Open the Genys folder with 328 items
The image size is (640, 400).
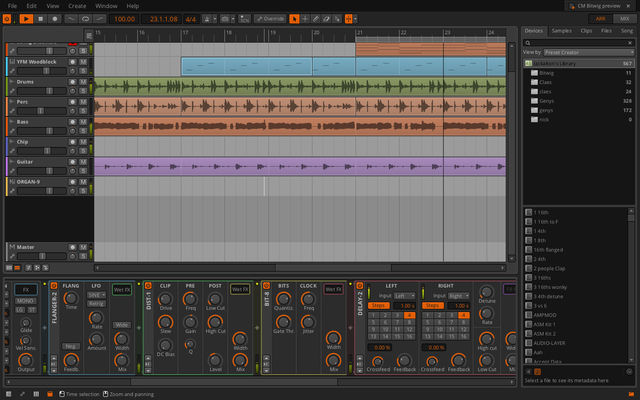tap(578, 101)
